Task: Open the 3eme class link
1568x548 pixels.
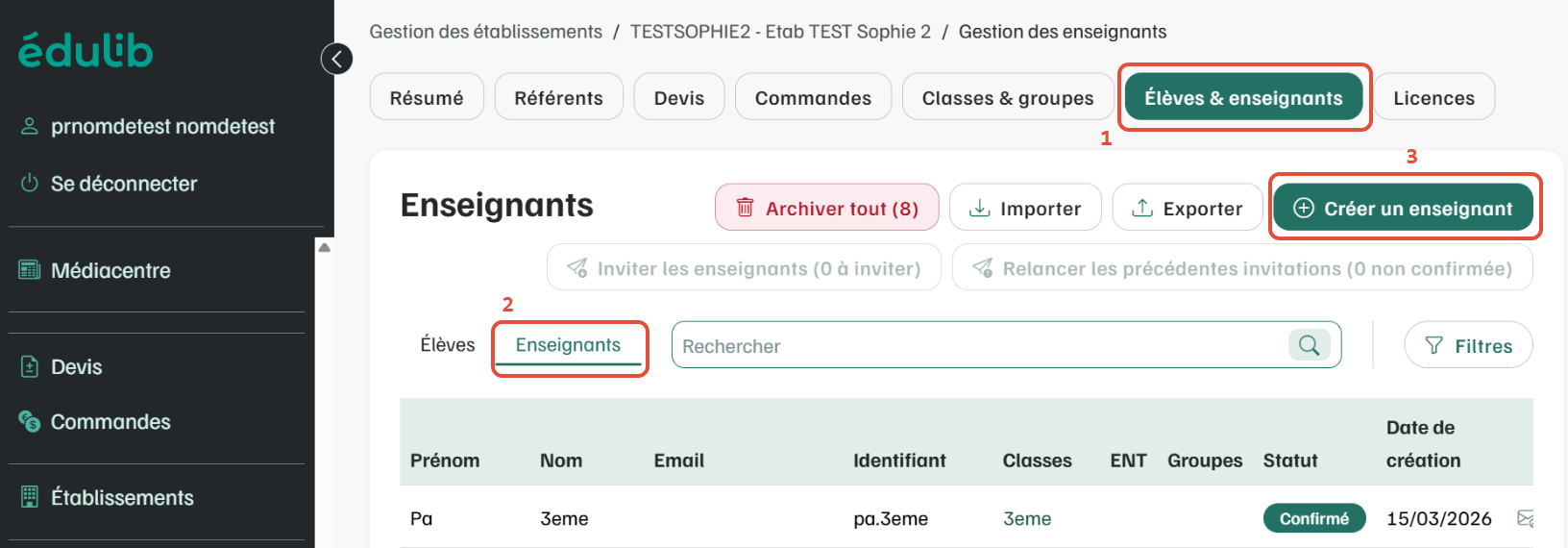Action: click(x=1027, y=518)
